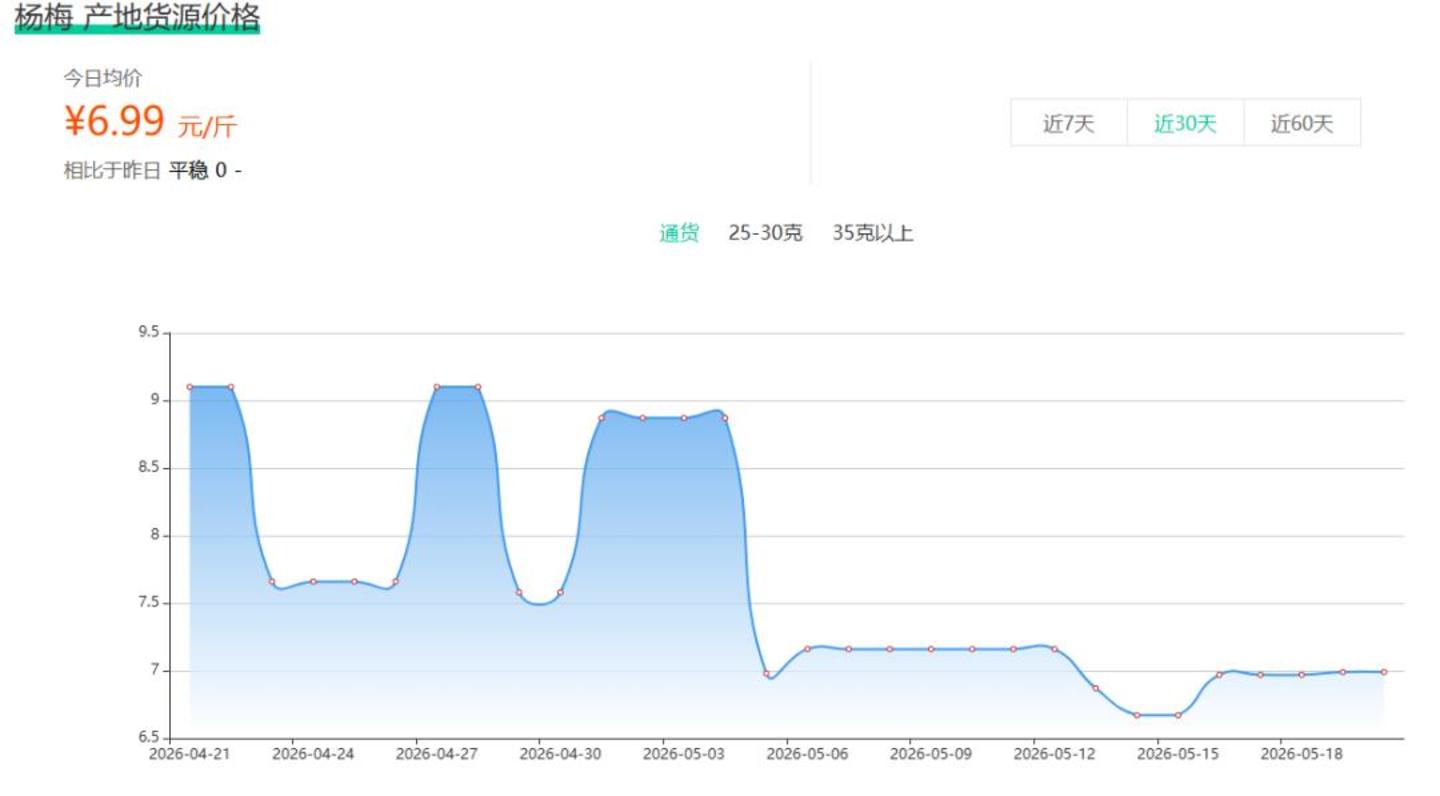Click the data point at 2026-04-24
The width and height of the screenshot is (1440, 796).
click(x=313, y=581)
